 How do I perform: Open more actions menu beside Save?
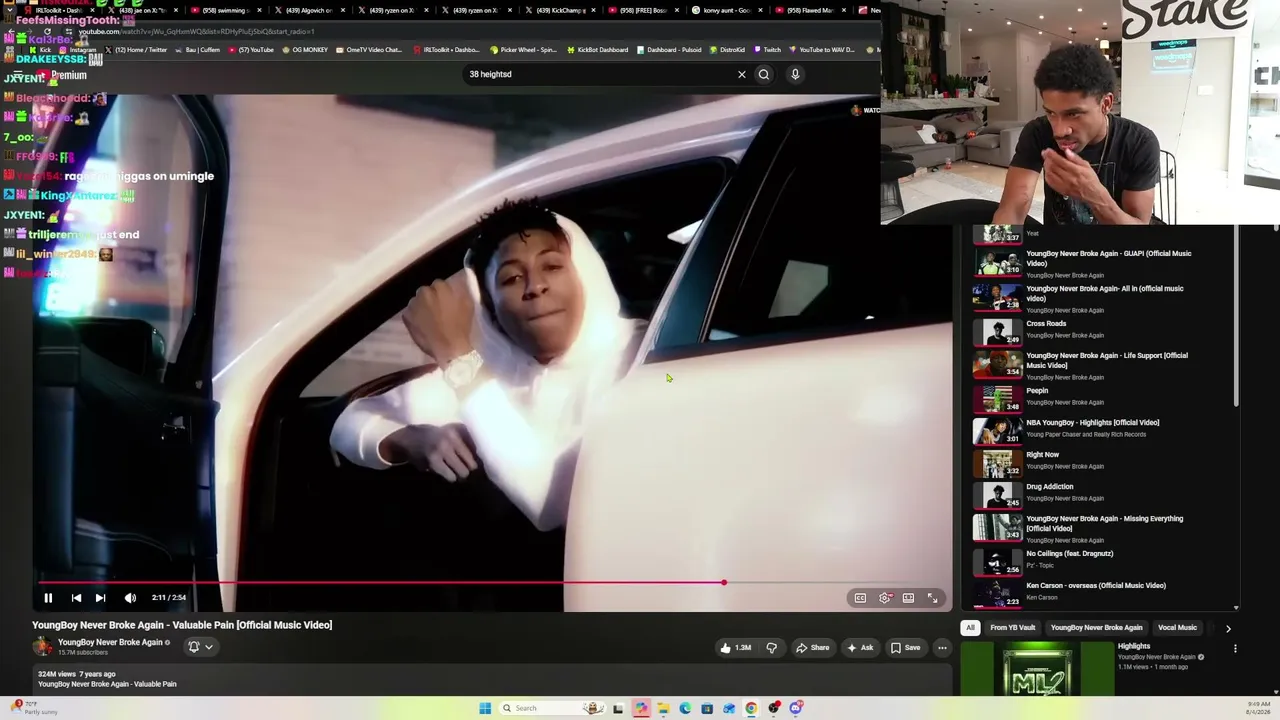click(x=942, y=648)
